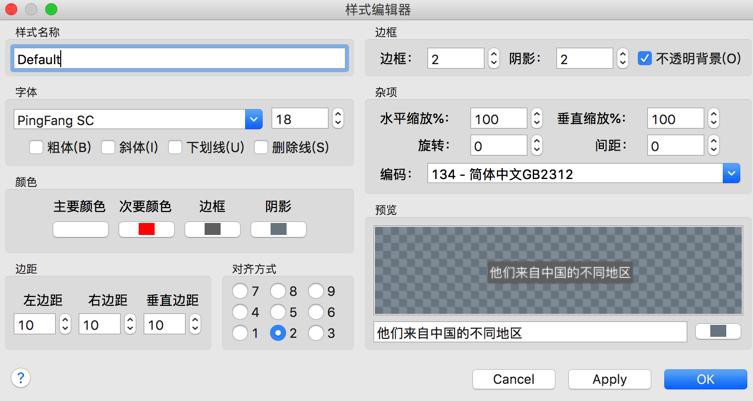
Task: Click the Apply button
Action: [x=609, y=379]
